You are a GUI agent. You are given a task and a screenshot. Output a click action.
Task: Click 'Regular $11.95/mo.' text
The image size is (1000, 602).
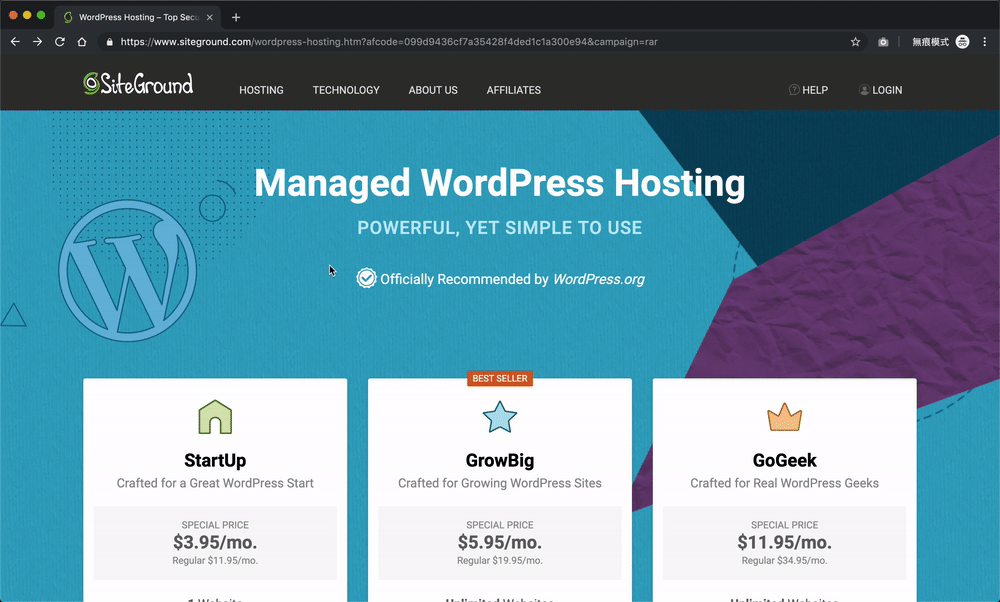click(x=215, y=561)
